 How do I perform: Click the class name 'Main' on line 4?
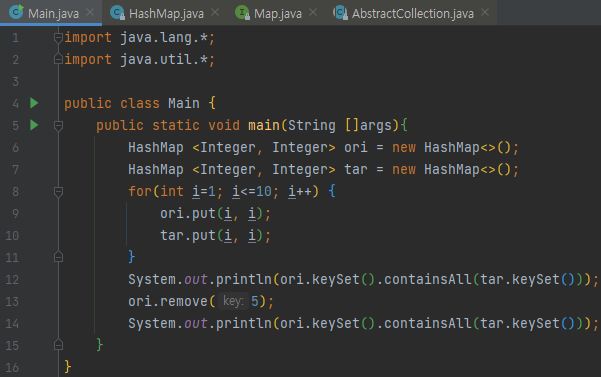click(184, 103)
